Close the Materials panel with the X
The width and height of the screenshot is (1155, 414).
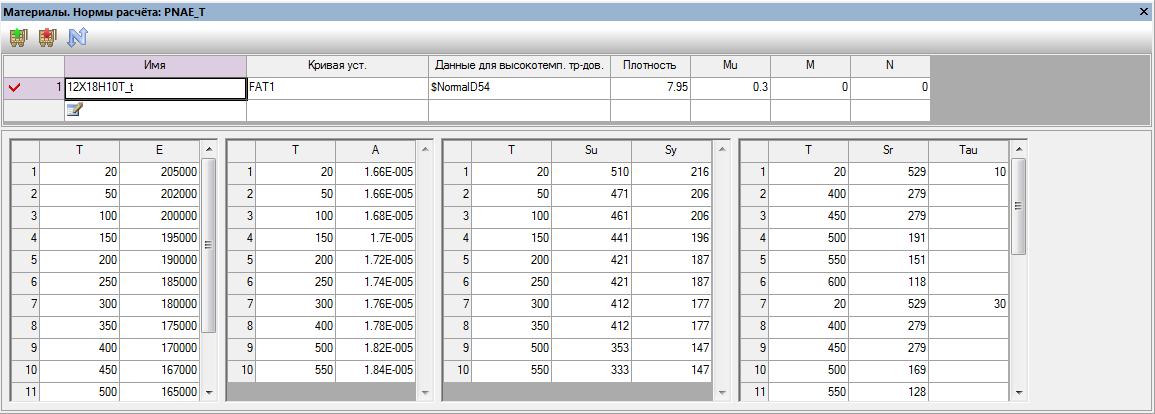coord(1144,10)
